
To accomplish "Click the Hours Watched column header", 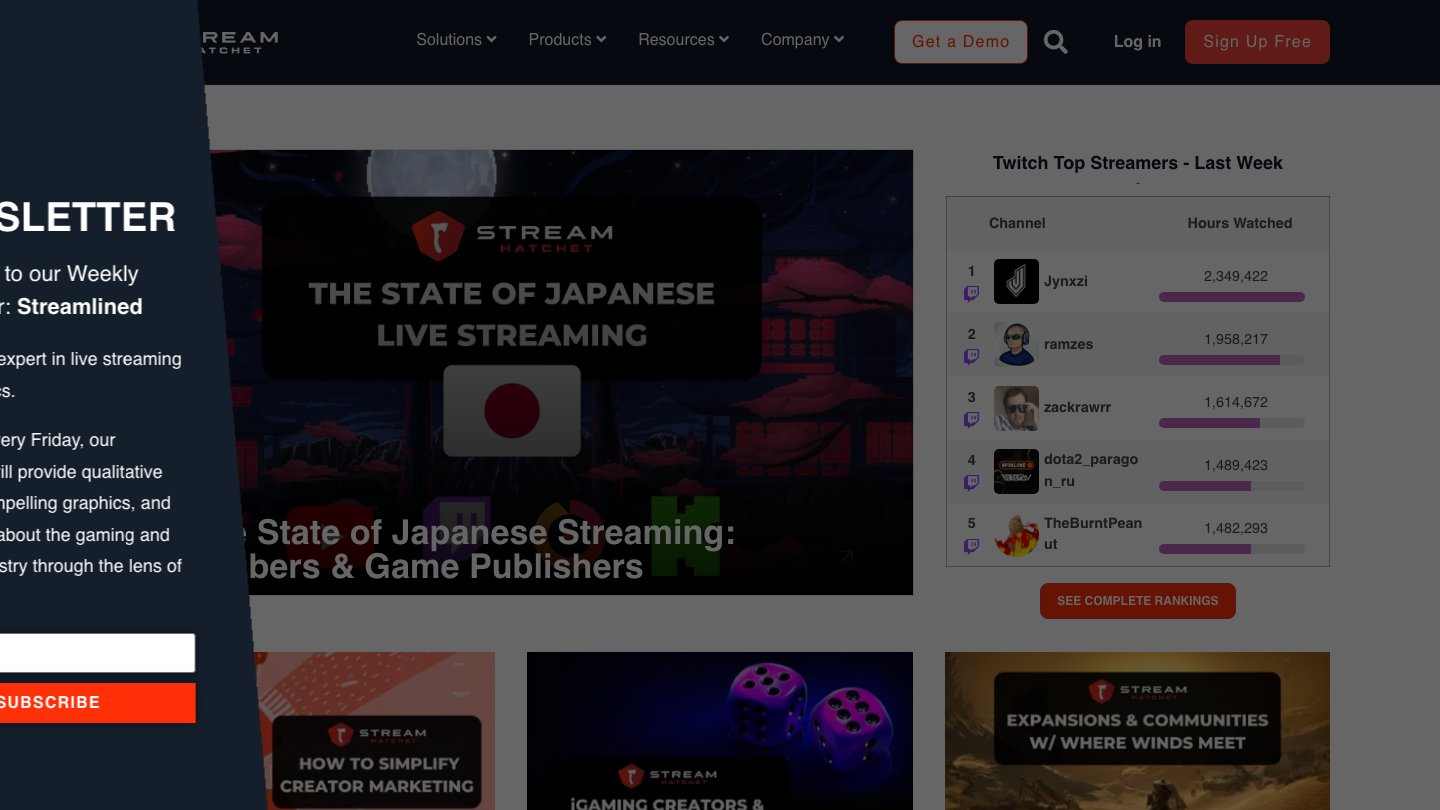I will click(1240, 223).
